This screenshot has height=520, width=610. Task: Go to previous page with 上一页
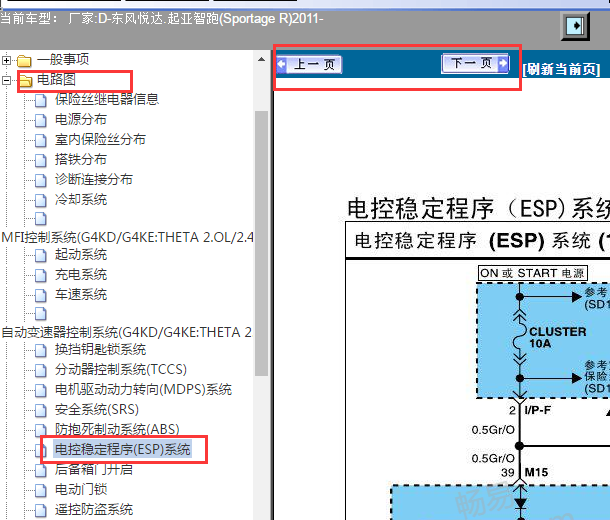309,65
